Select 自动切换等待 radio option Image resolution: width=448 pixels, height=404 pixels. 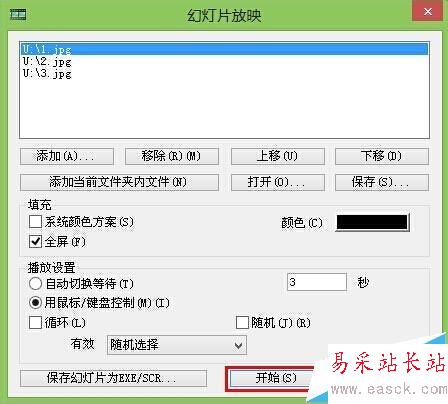pyautogui.click(x=35, y=284)
